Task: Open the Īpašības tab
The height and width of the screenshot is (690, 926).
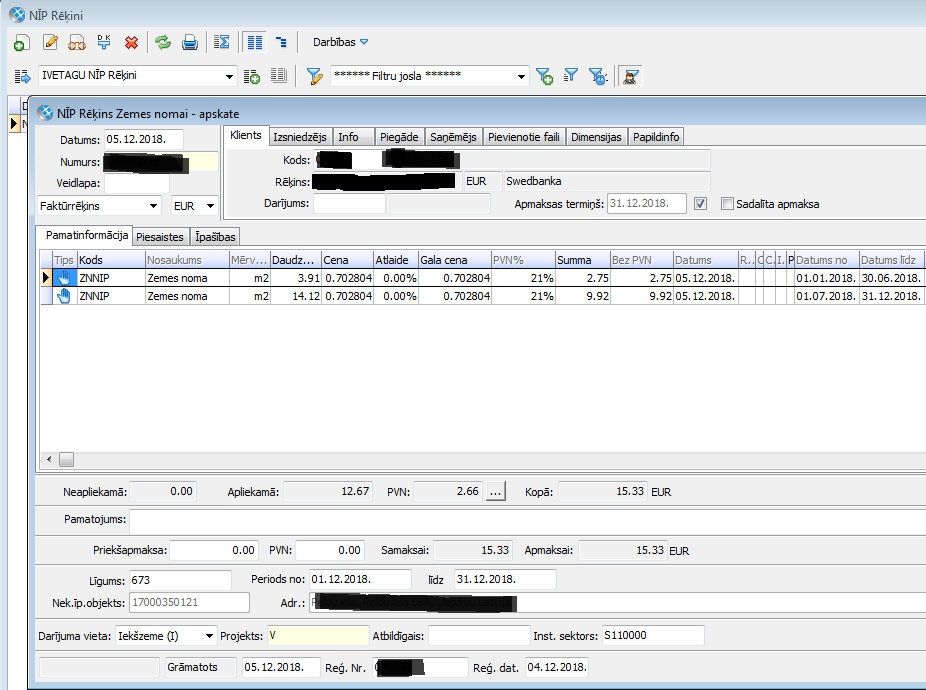Action: point(216,237)
